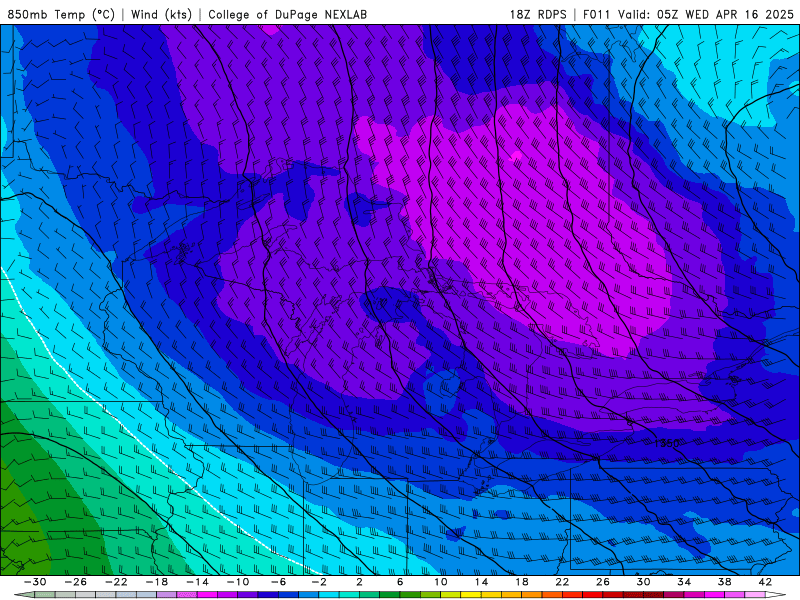Viewport: 800px width, 600px height.
Task: Select the yellow swatch in the color bar
Action: (x=471, y=595)
